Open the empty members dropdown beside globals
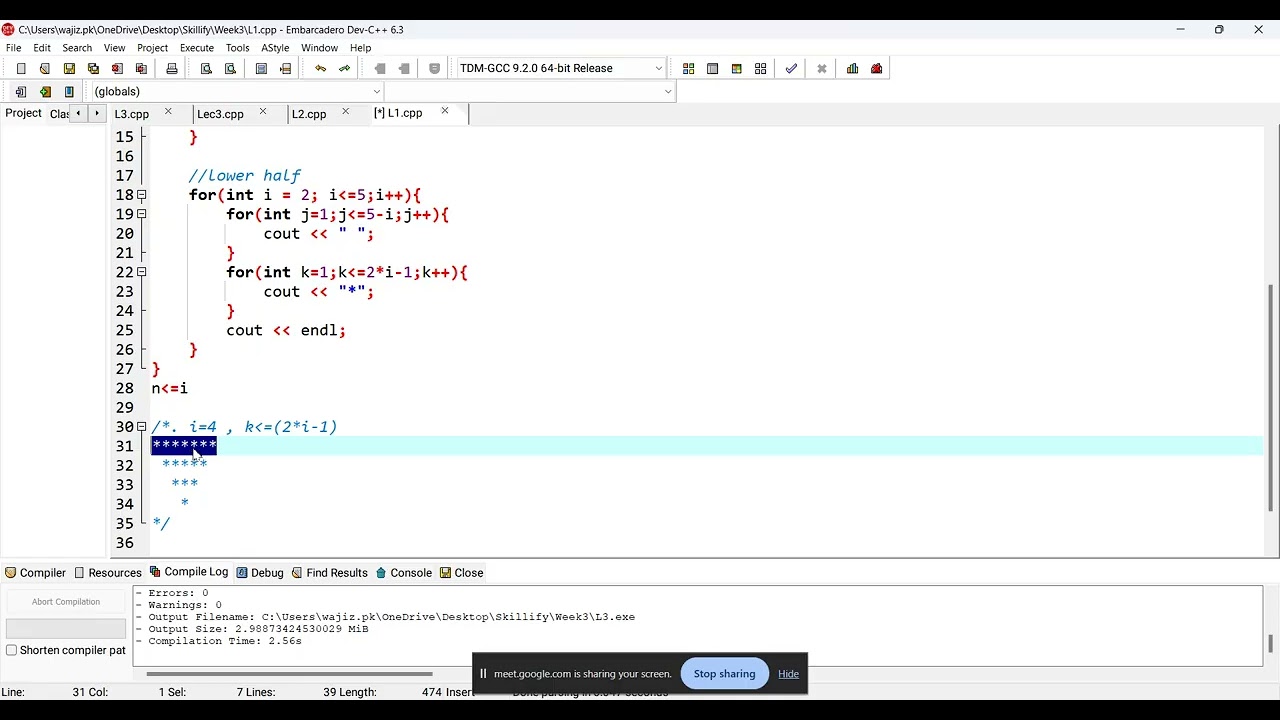The image size is (1280, 720). pyautogui.click(x=530, y=91)
